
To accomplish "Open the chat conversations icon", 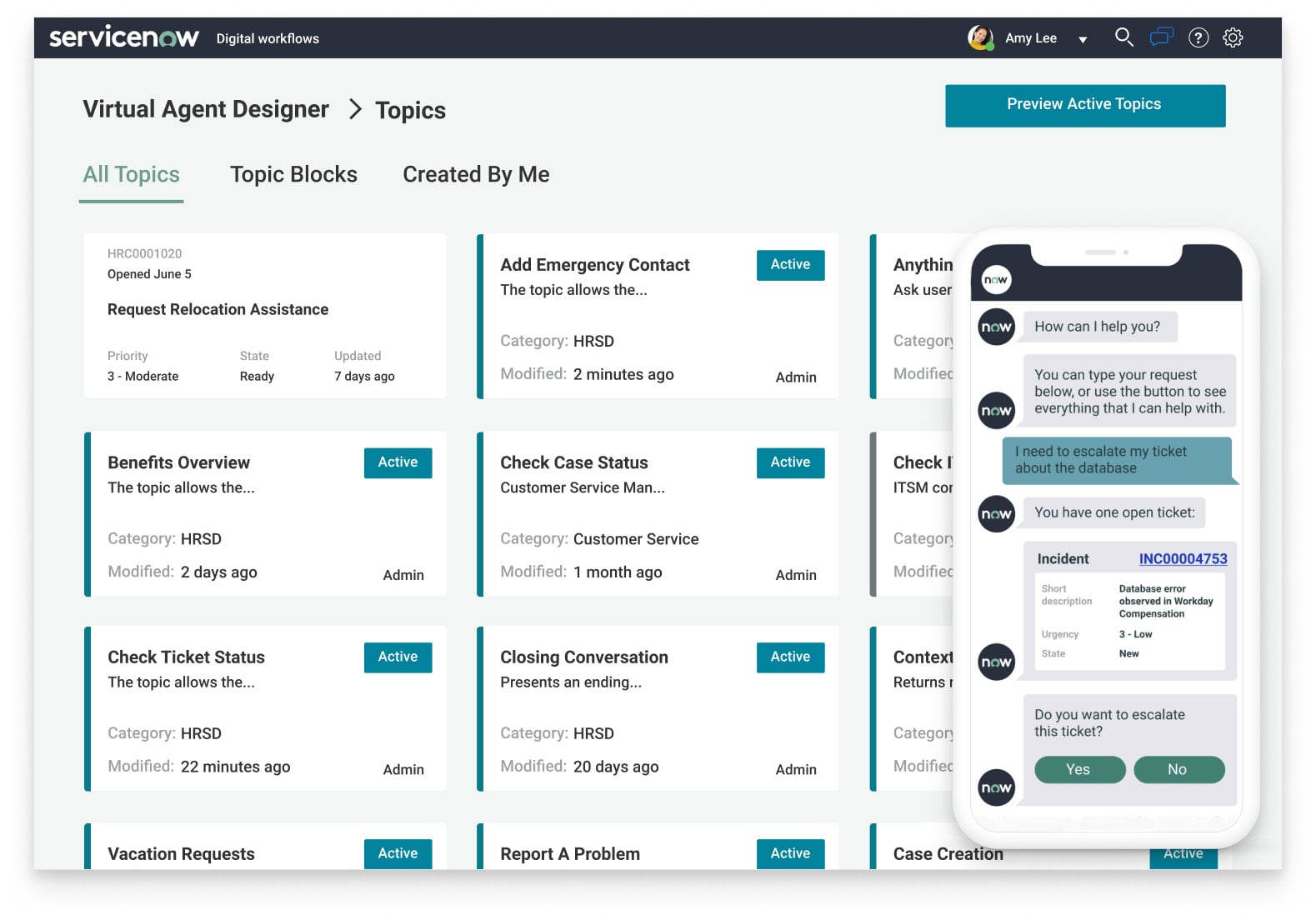I will point(1161,37).
